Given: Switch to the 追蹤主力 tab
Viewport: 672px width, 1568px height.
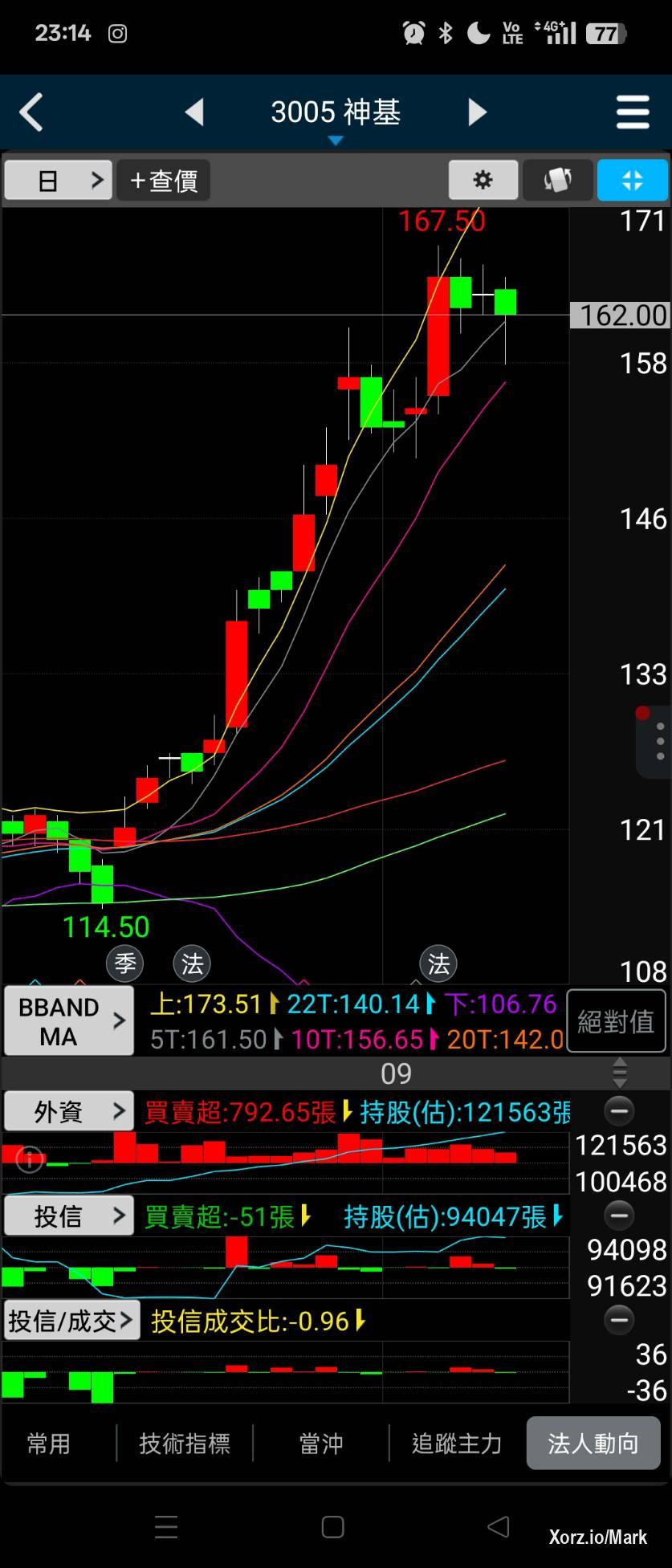Looking at the screenshot, I should pyautogui.click(x=457, y=1444).
